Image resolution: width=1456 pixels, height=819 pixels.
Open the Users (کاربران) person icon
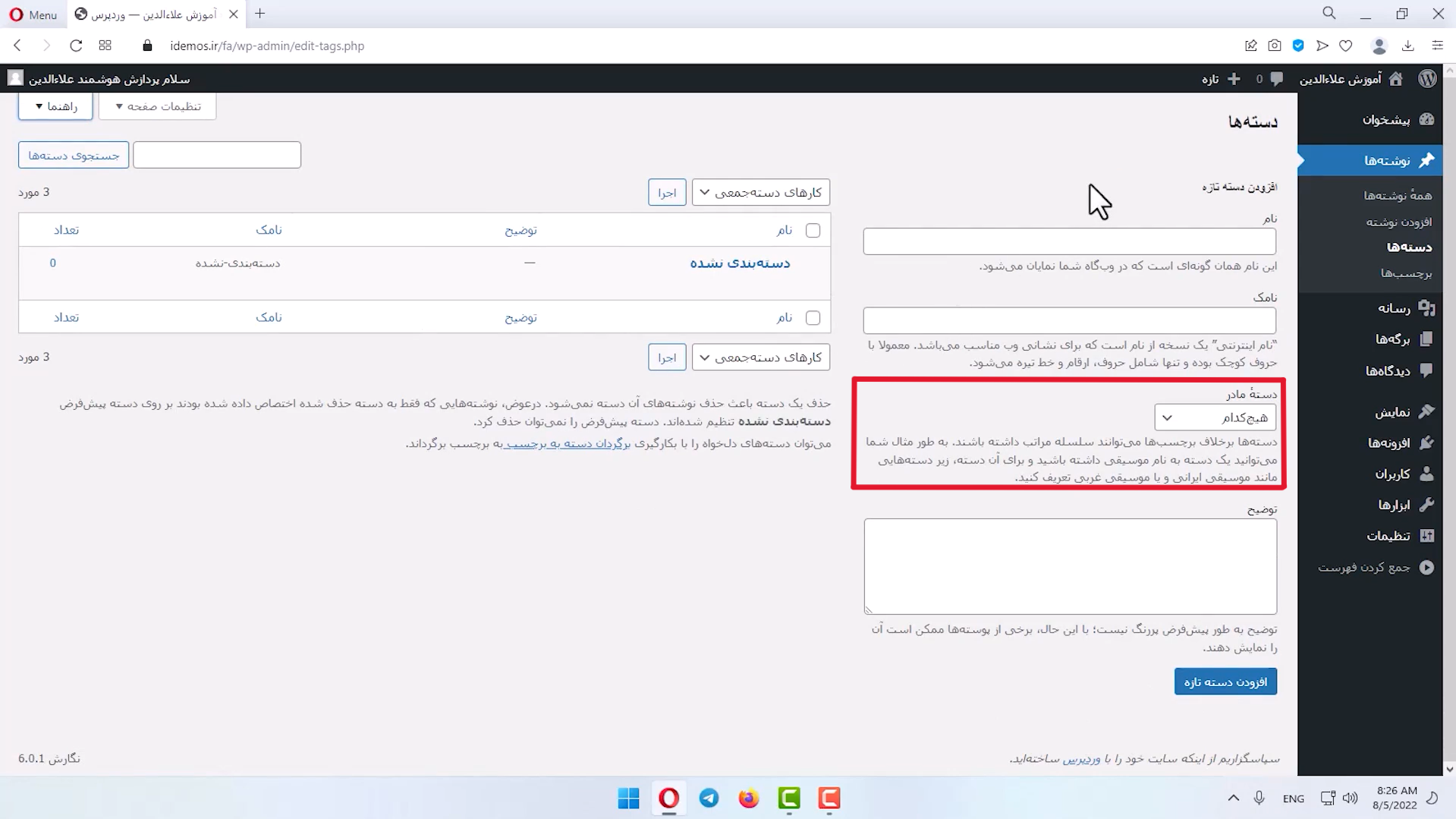[x=1426, y=474]
